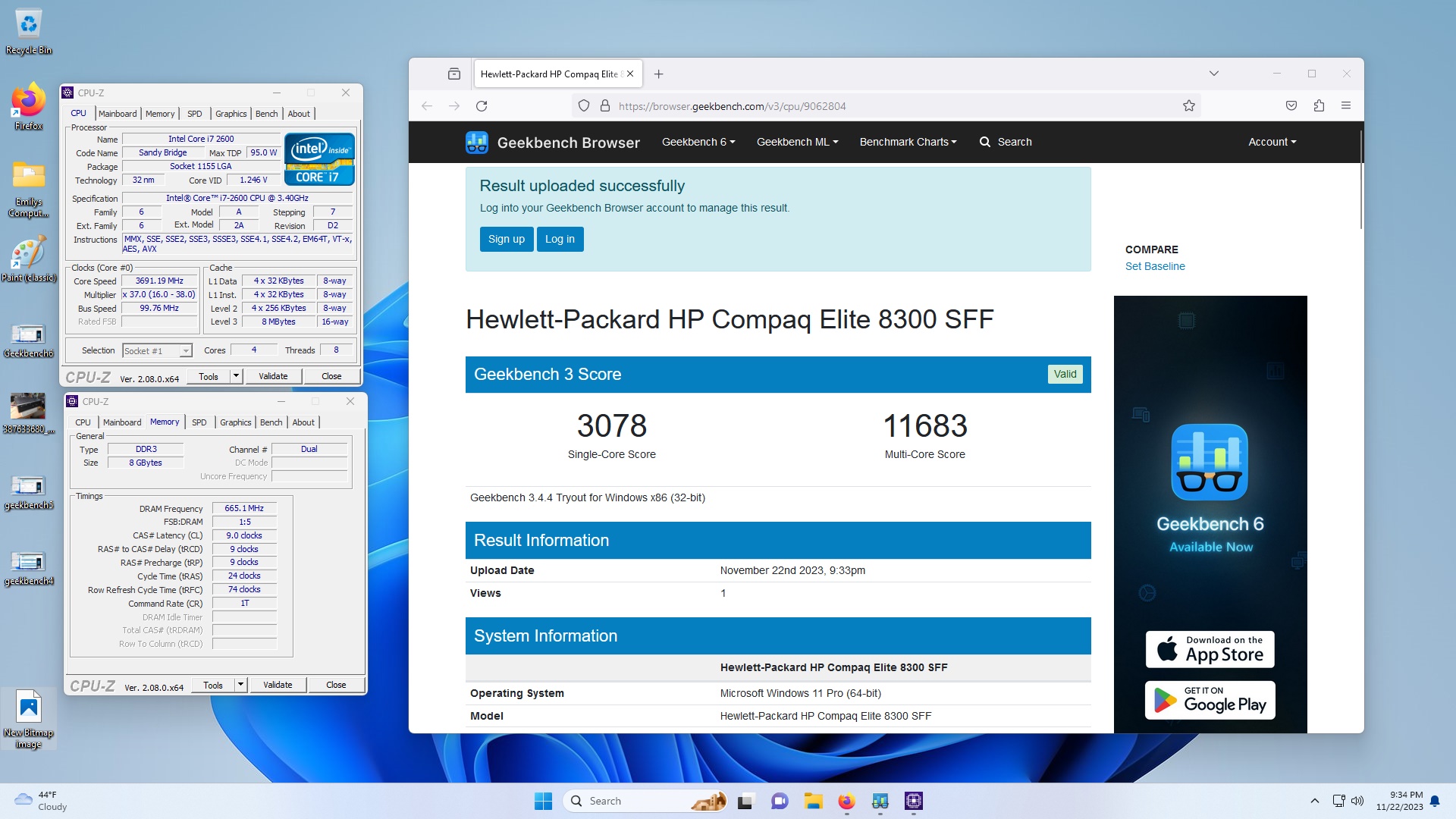Expand the Account dropdown menu
Screen dimensions: 1456x819
1272,142
